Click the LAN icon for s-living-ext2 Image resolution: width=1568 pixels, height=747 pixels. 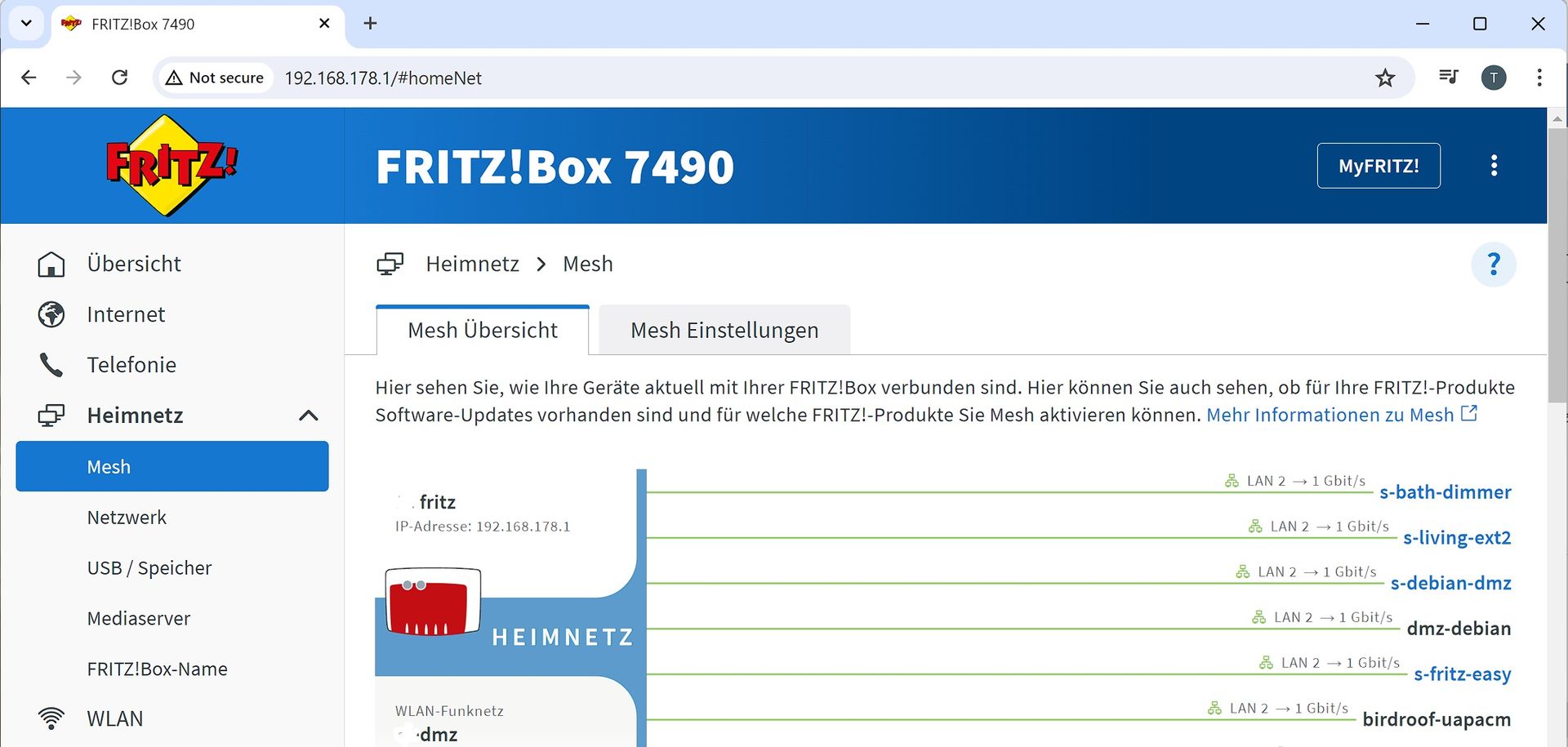[1255, 527]
